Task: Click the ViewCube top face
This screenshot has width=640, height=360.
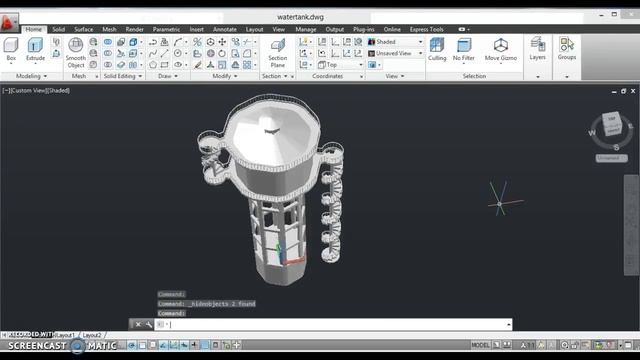Action: (x=611, y=119)
